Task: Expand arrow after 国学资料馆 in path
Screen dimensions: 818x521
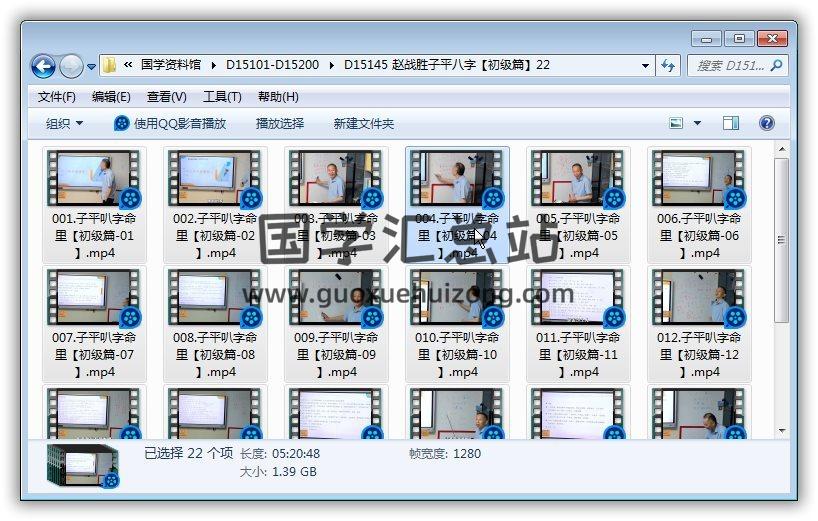Action: click(x=214, y=65)
